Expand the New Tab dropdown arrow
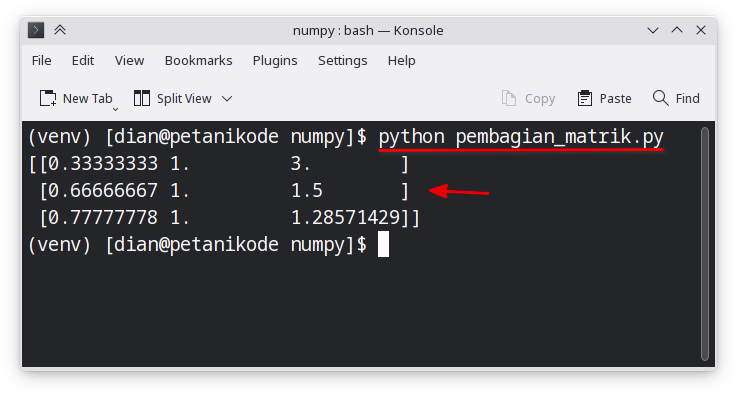The height and width of the screenshot is (395, 737). click(115, 109)
